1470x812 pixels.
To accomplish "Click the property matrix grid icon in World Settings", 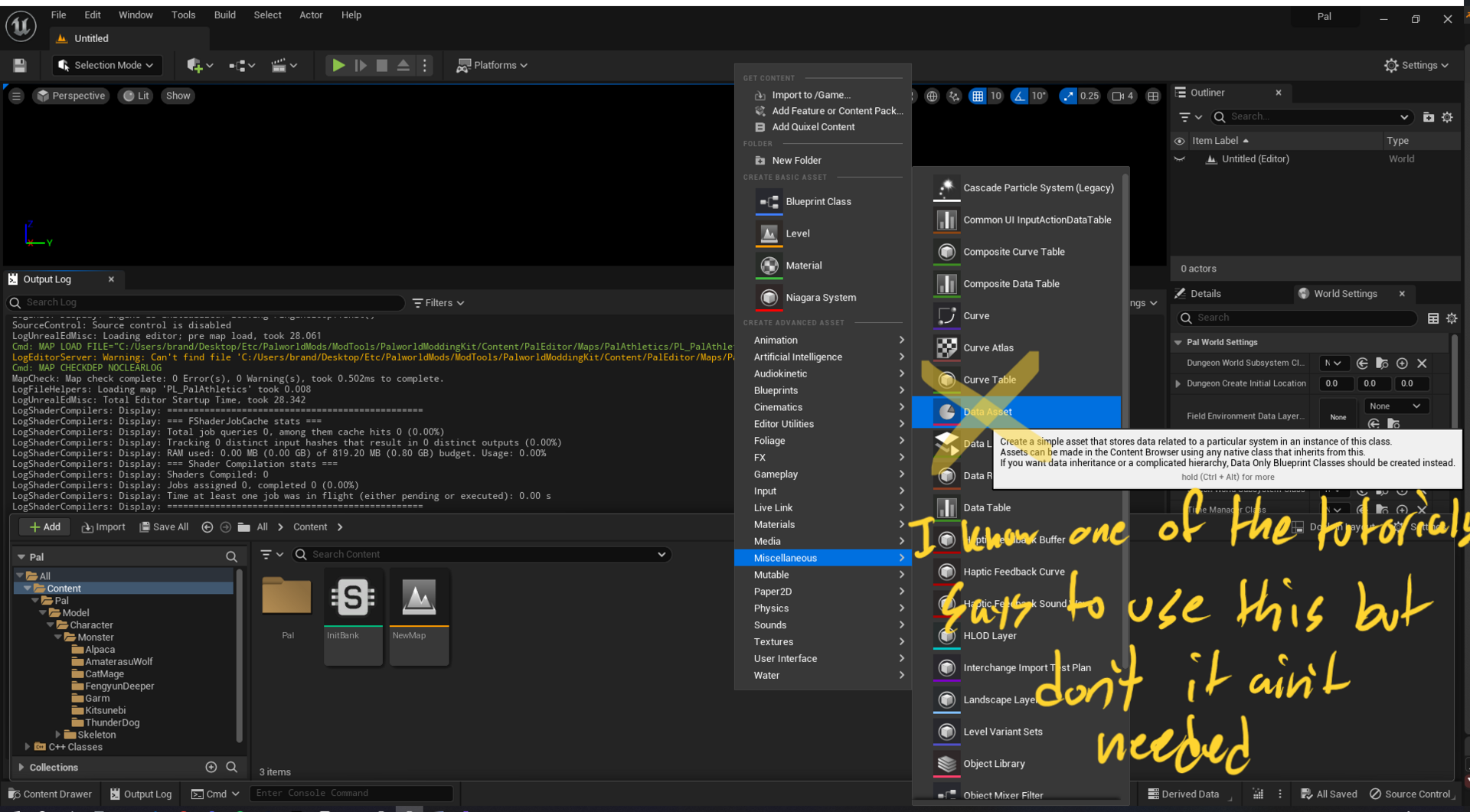I will click(x=1433, y=318).
